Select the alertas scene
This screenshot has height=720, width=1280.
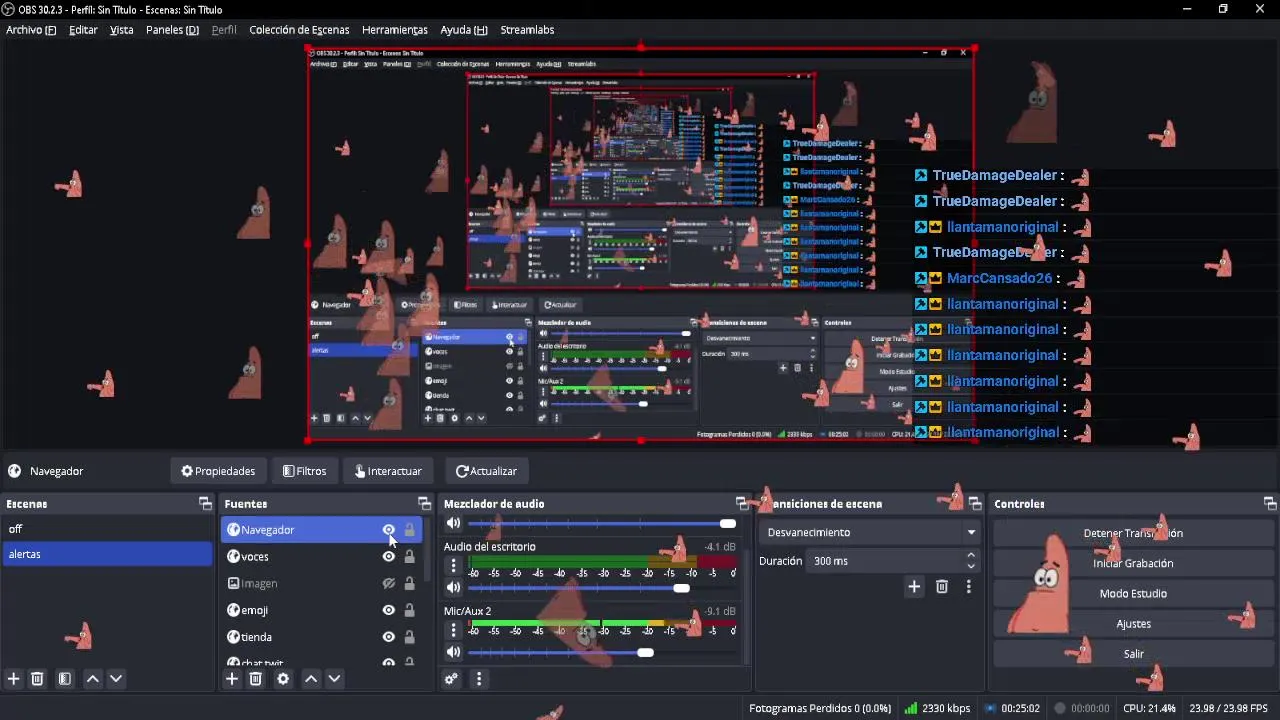pyautogui.click(x=107, y=554)
